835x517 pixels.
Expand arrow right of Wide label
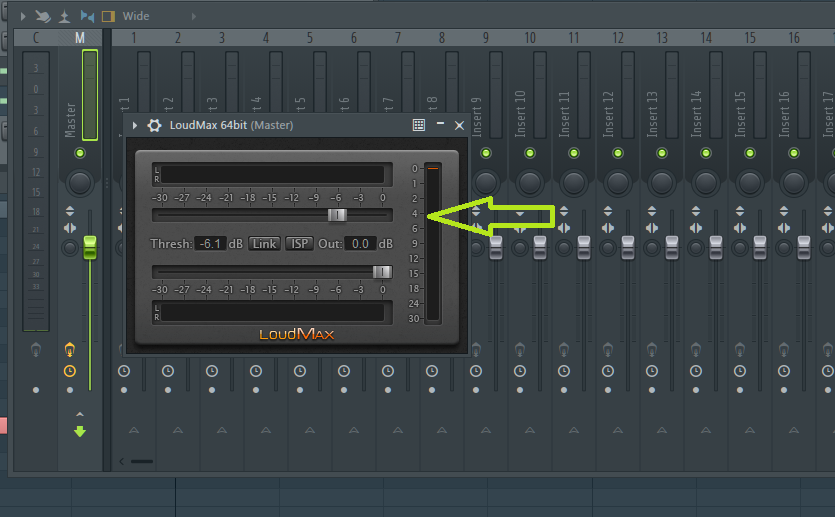pos(194,17)
